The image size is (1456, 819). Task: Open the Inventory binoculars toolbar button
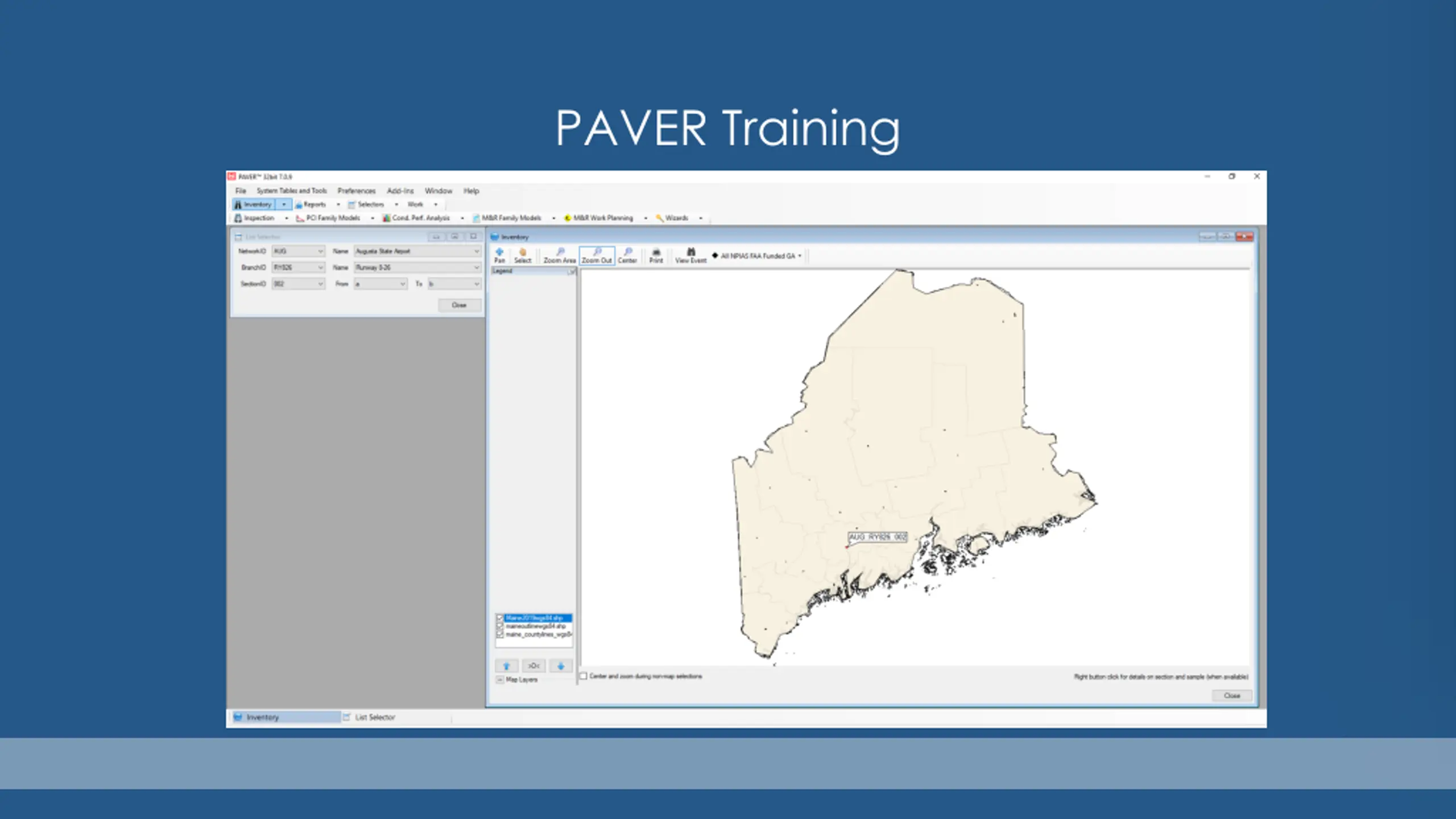pos(253,204)
